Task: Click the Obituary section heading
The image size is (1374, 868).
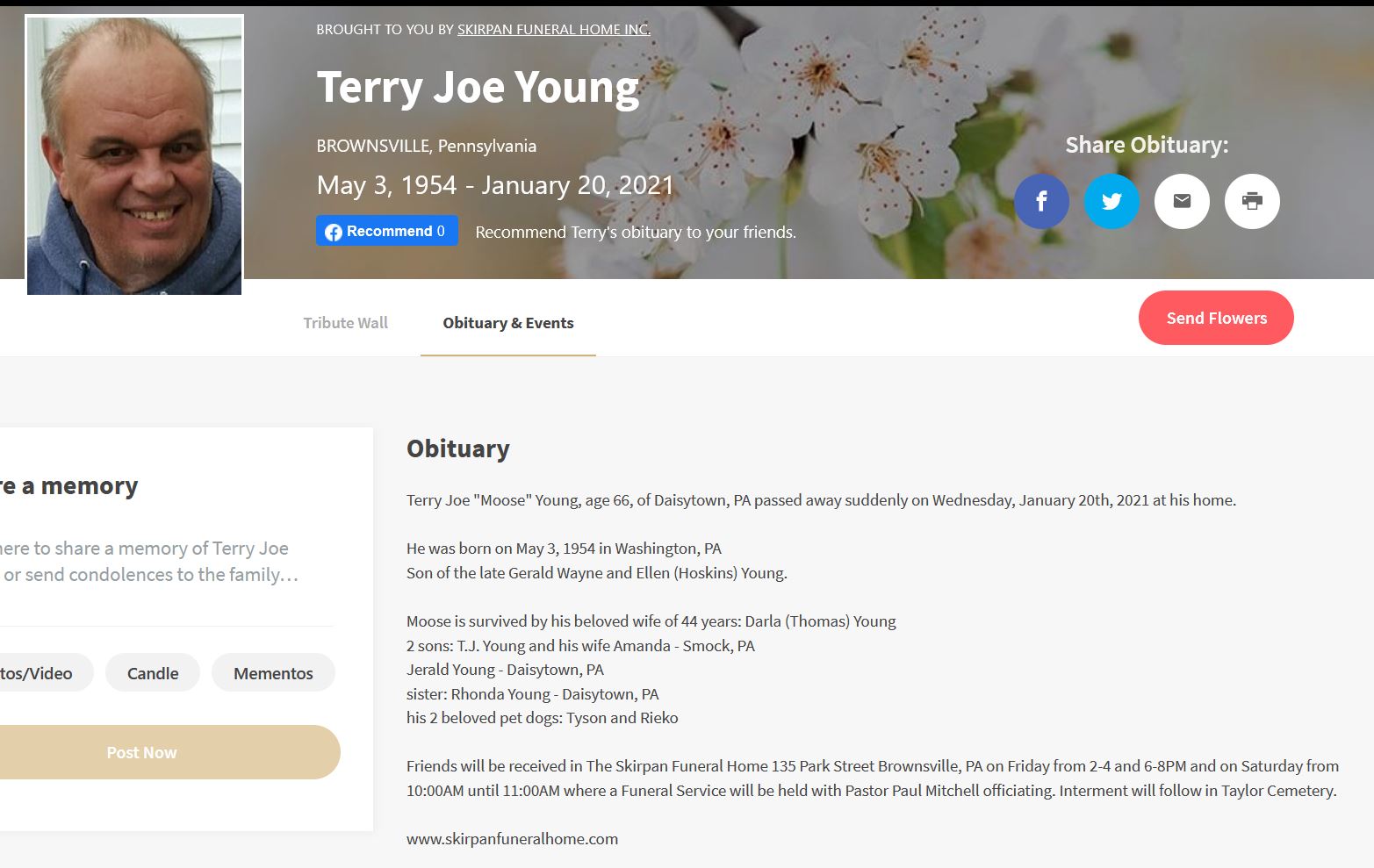Action: point(457,448)
